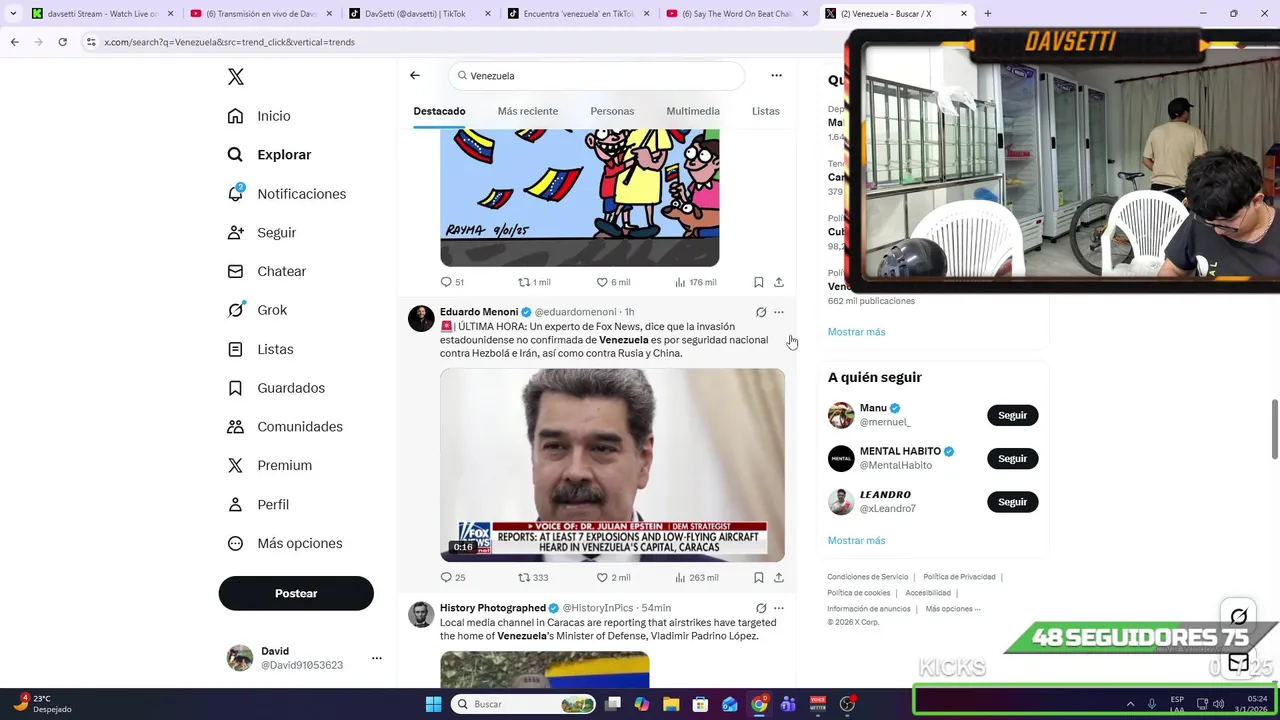View 176 mil views on cartoon post
This screenshot has width=1280, height=720.
click(x=695, y=282)
